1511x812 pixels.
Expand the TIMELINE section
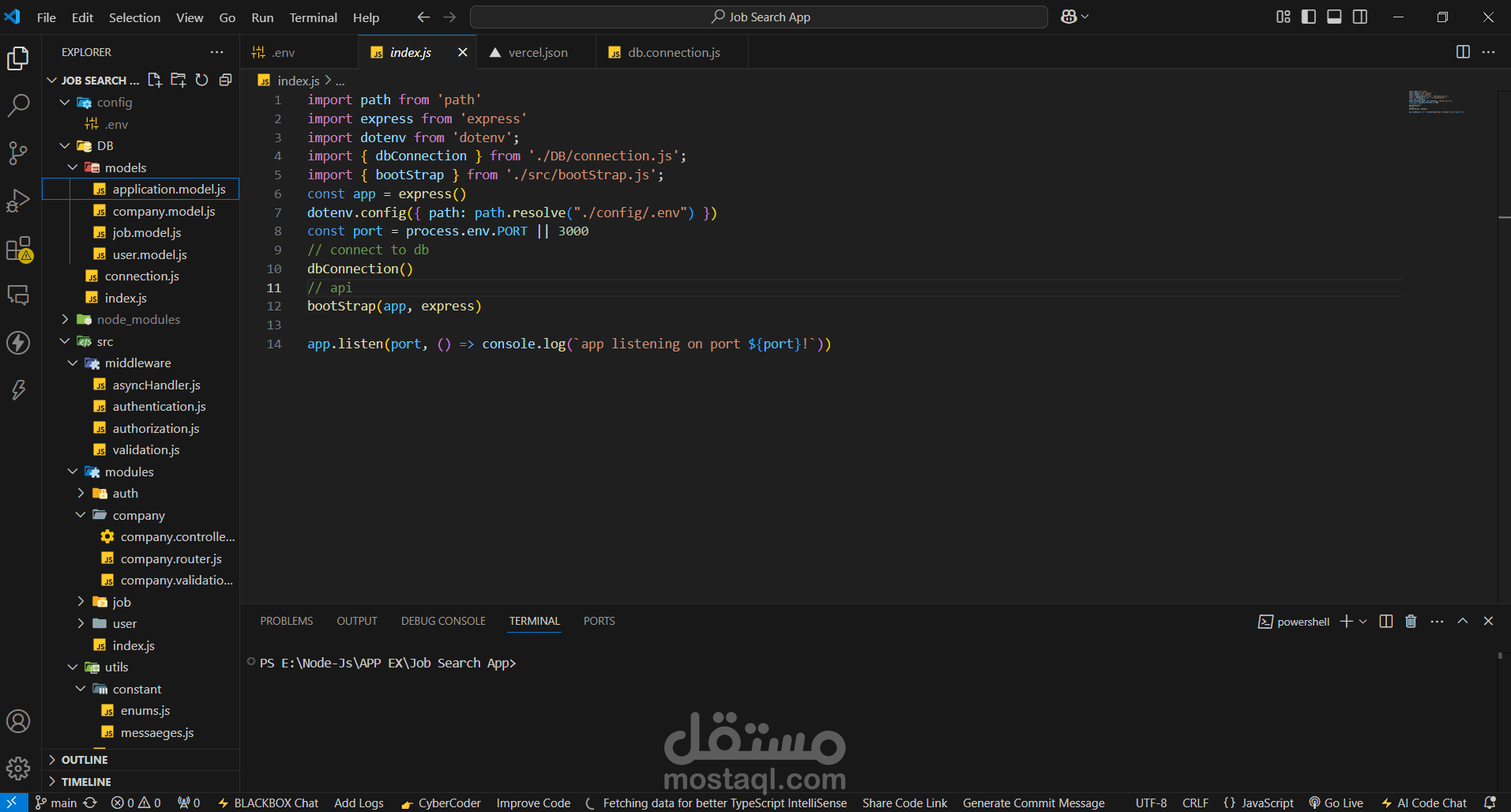85,782
